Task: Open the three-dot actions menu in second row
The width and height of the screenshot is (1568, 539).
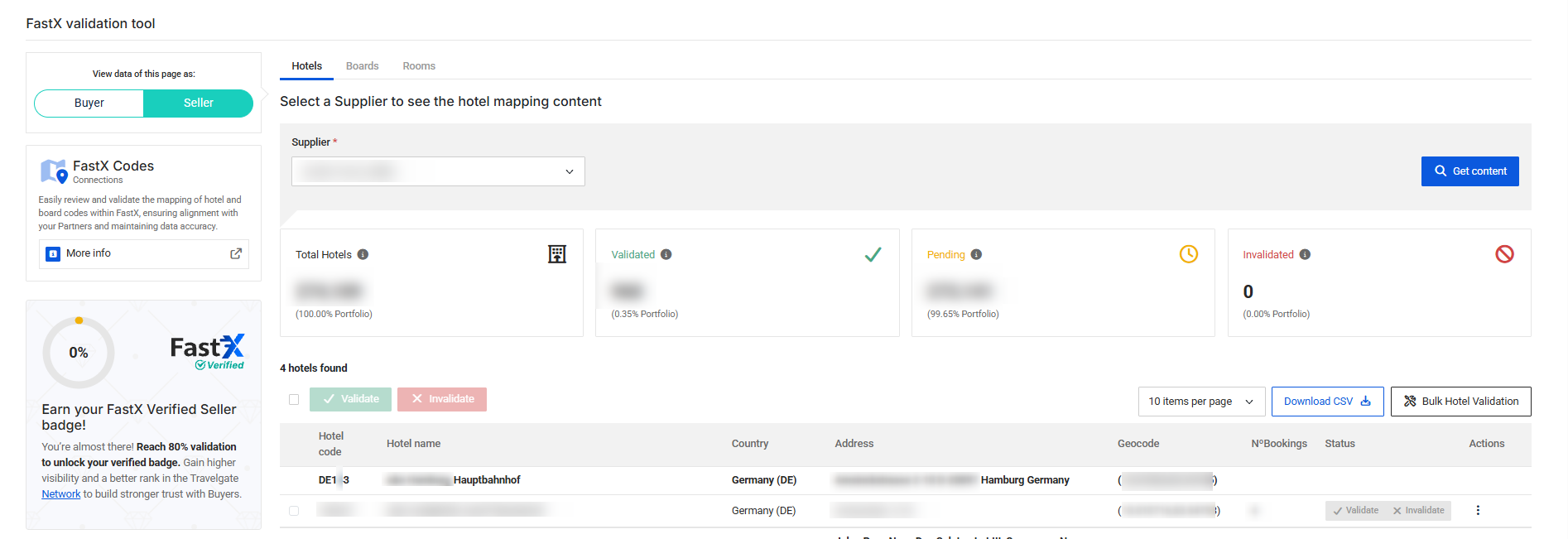Action: 1478,511
